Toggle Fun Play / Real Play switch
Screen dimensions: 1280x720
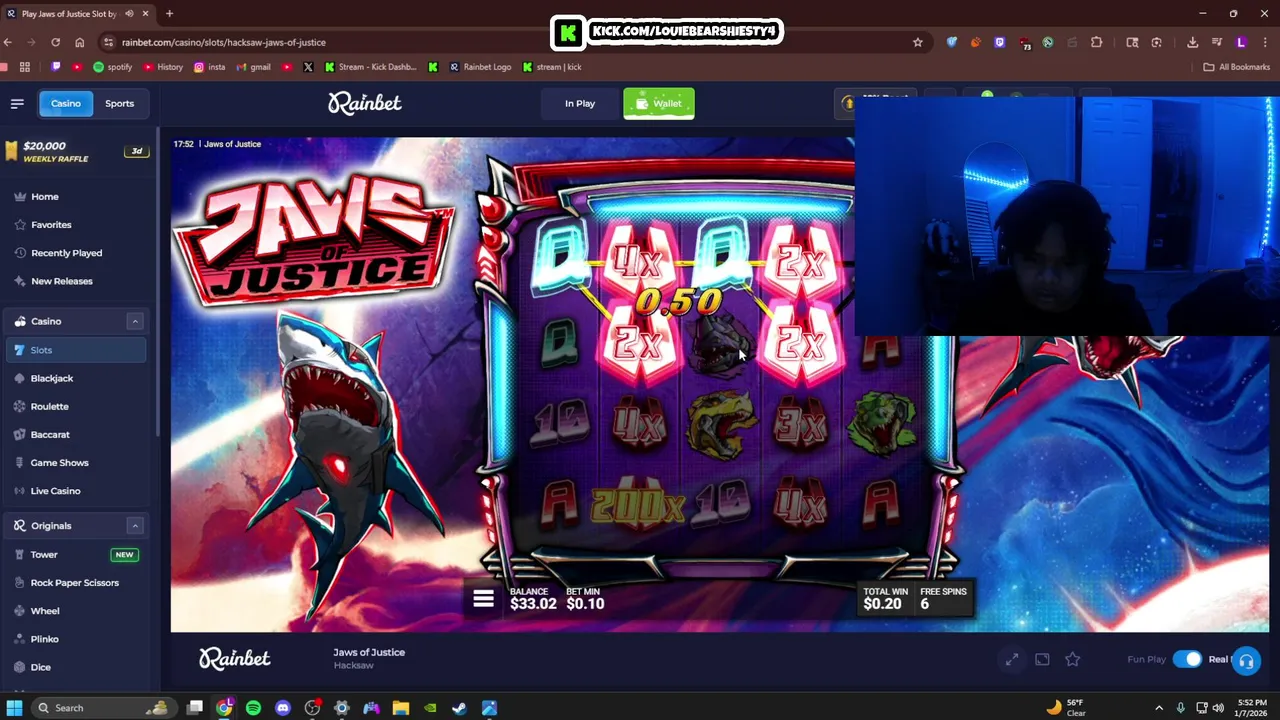click(x=1187, y=659)
